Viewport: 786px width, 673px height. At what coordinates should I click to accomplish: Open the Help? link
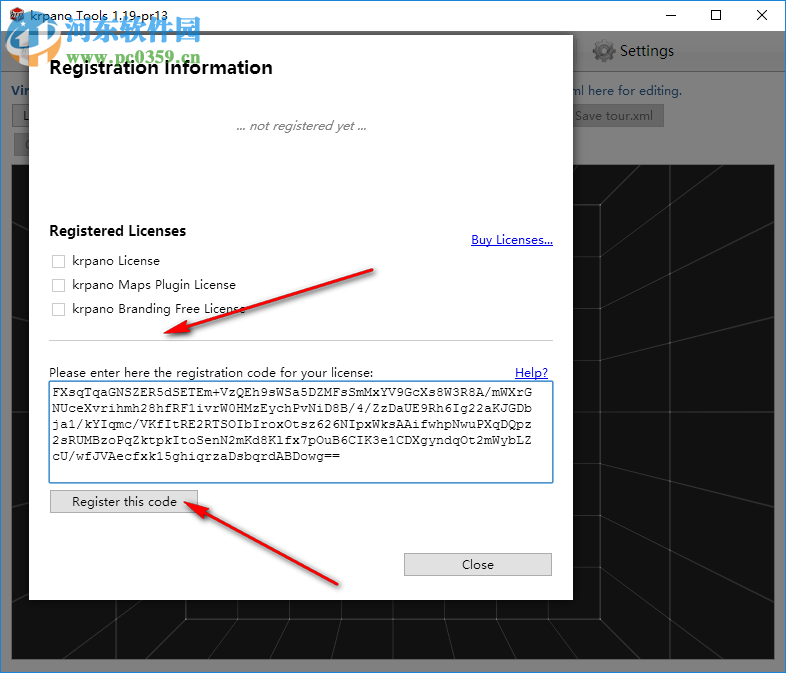point(531,373)
